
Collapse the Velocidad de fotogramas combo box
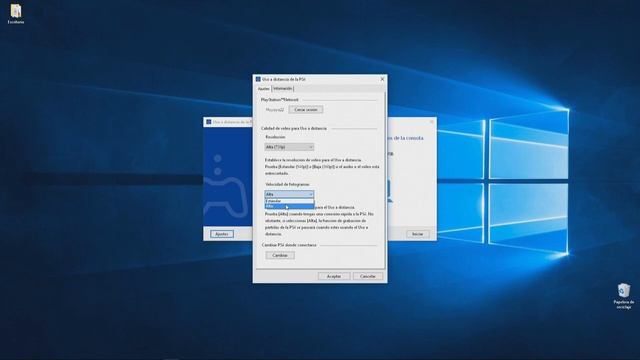289,194
